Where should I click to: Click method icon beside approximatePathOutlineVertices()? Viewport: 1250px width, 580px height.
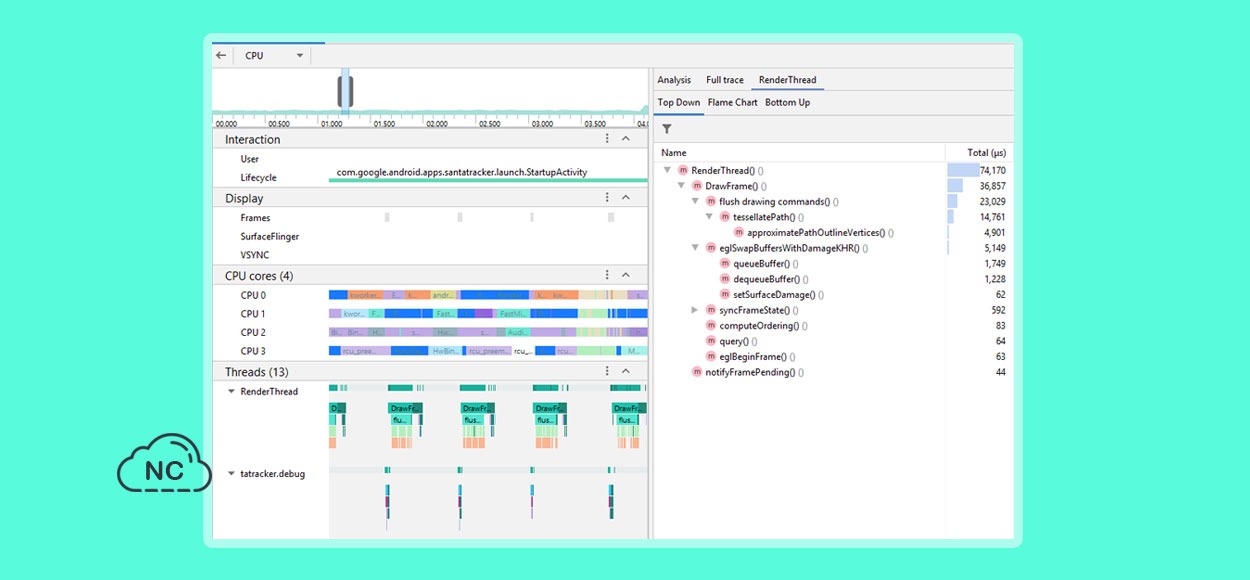tap(739, 233)
